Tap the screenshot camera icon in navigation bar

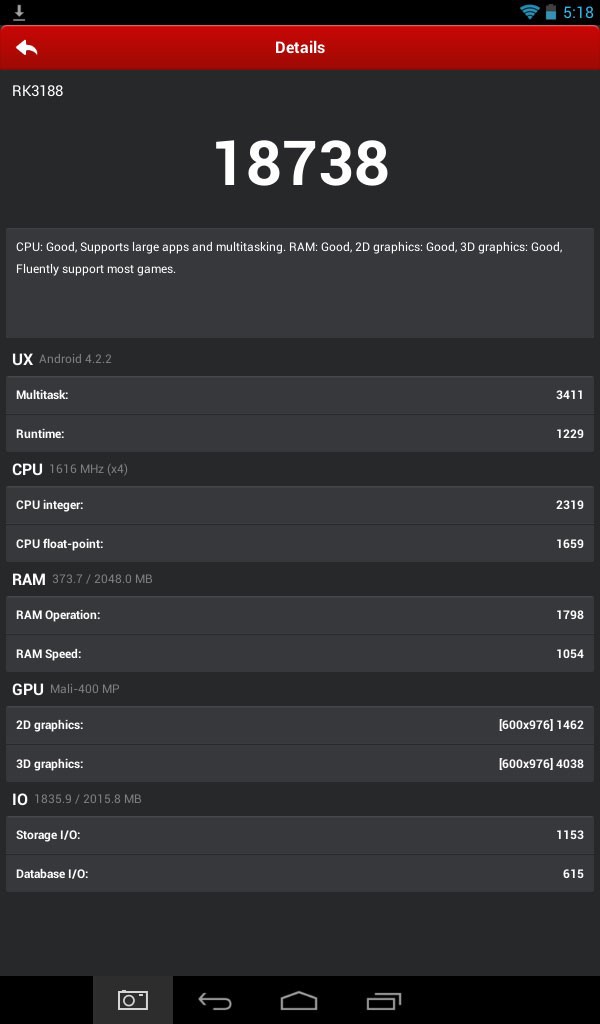pyautogui.click(x=133, y=1000)
